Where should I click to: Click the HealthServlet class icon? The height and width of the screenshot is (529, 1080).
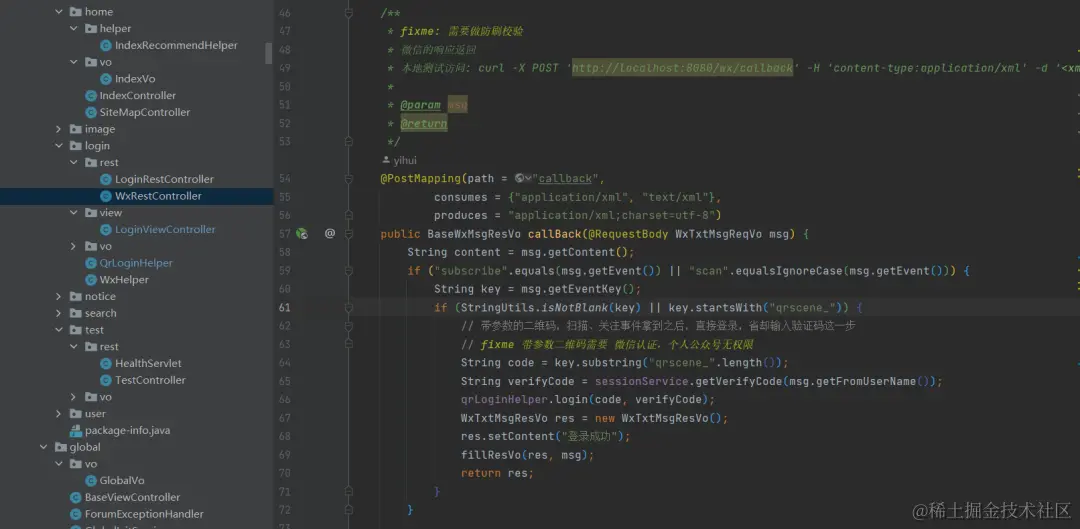point(105,363)
